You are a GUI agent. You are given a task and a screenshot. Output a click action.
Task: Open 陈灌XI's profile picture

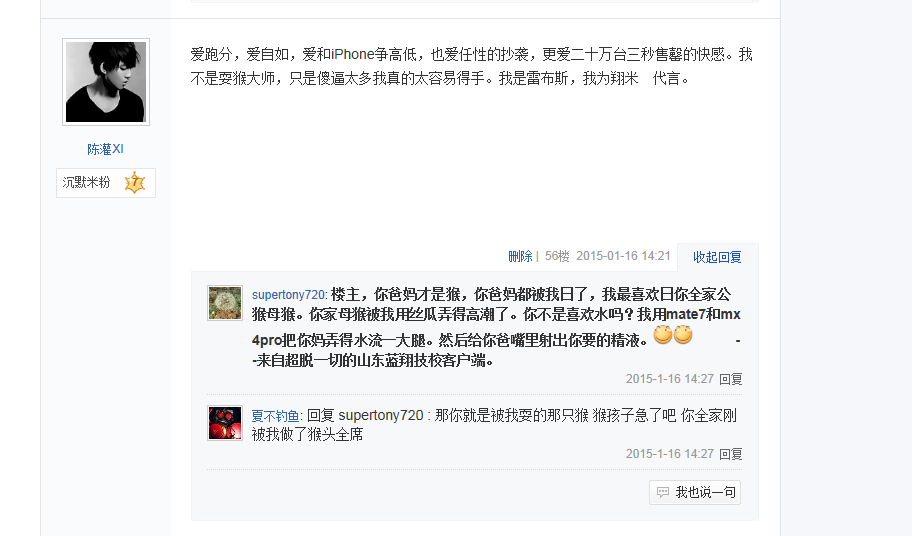pos(106,82)
